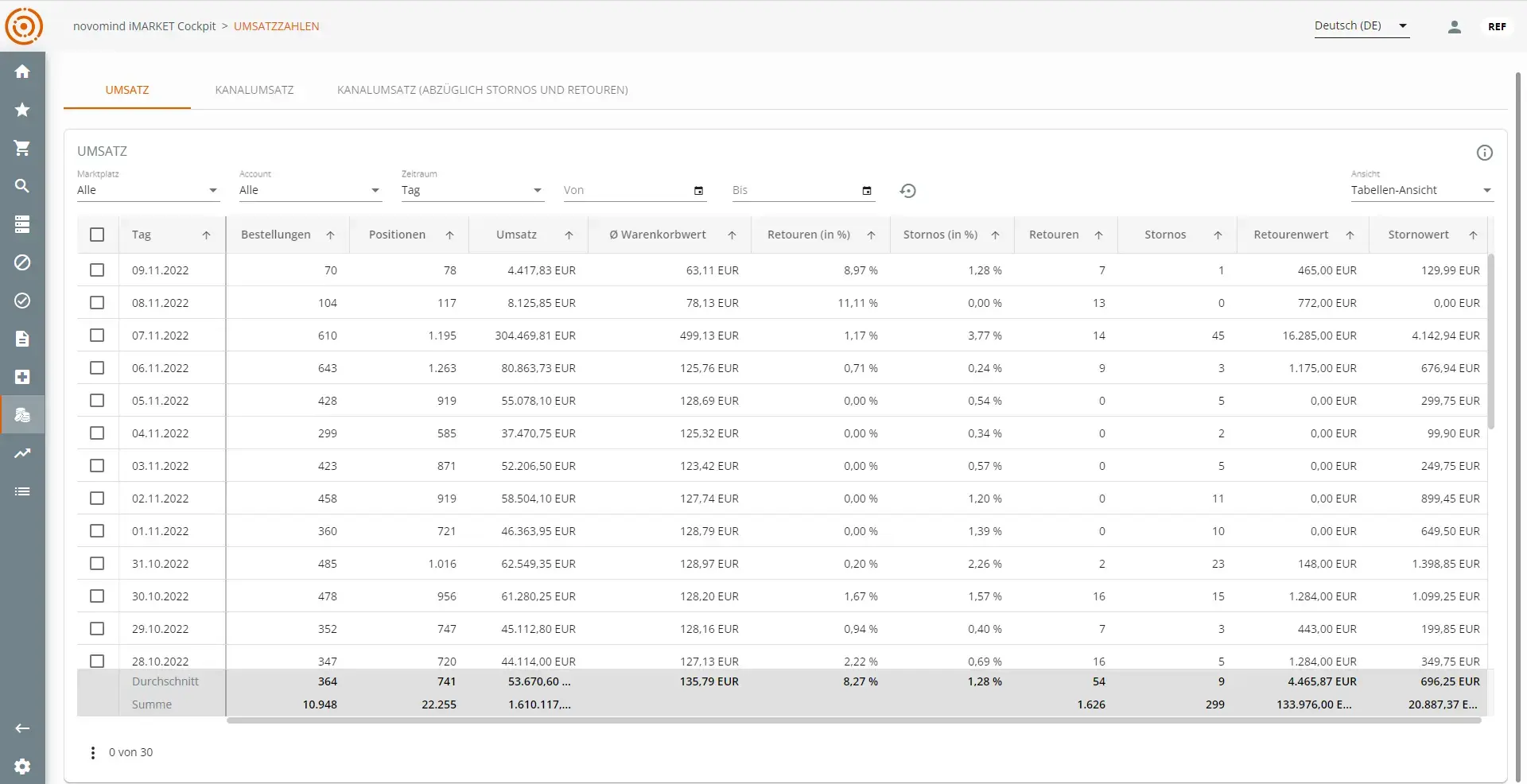Open the trend chart sidebar icon

point(22,453)
